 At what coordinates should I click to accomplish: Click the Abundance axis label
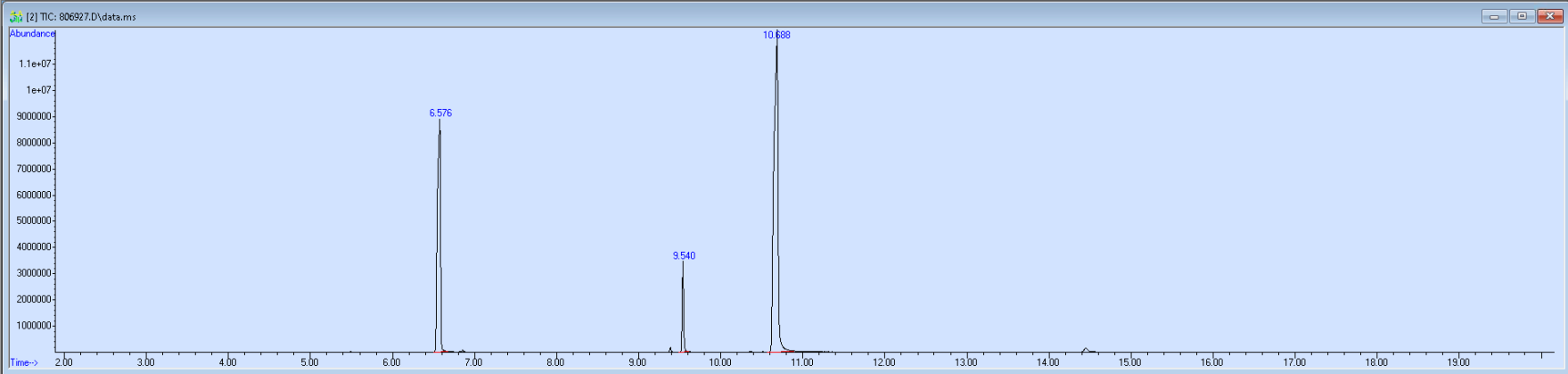32,34
